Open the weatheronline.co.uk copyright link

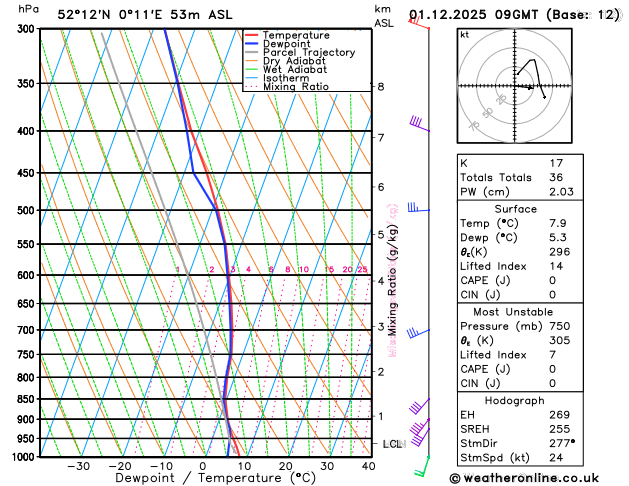point(524,478)
